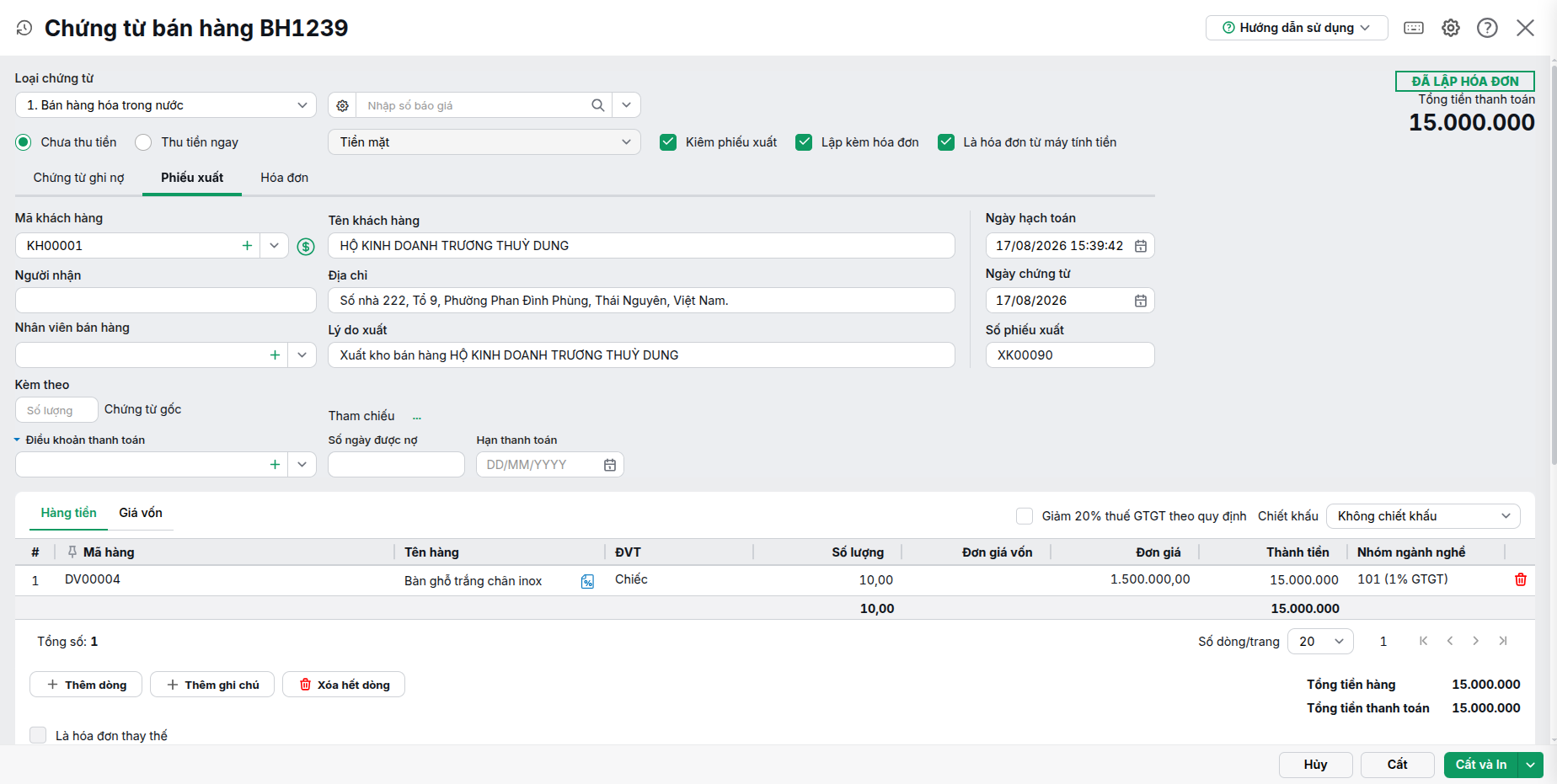Collapse the Điều khoản thanh toán section
Viewport: 1557px width, 784px height.
[x=17, y=440]
